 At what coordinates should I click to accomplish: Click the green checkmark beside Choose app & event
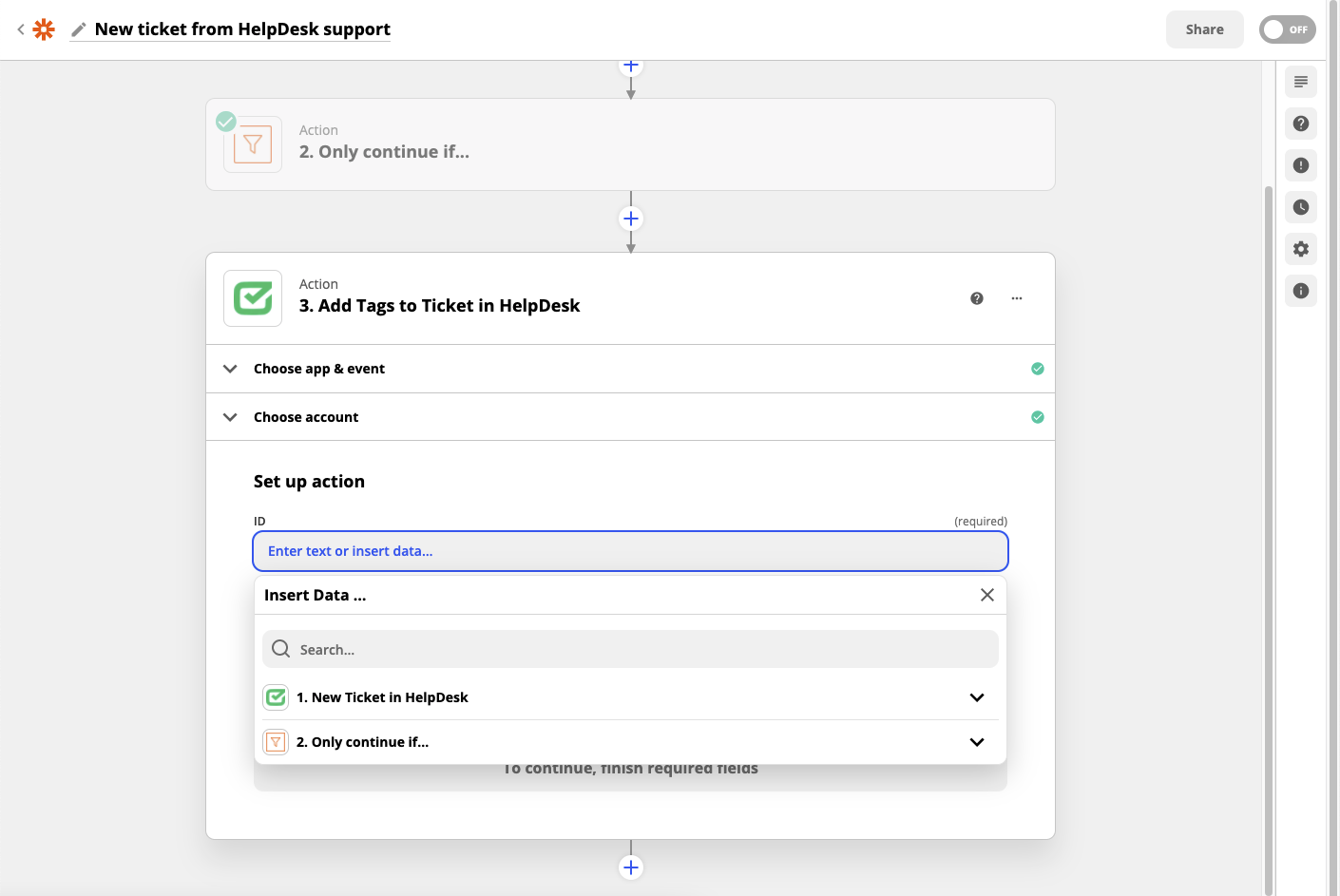click(1038, 369)
